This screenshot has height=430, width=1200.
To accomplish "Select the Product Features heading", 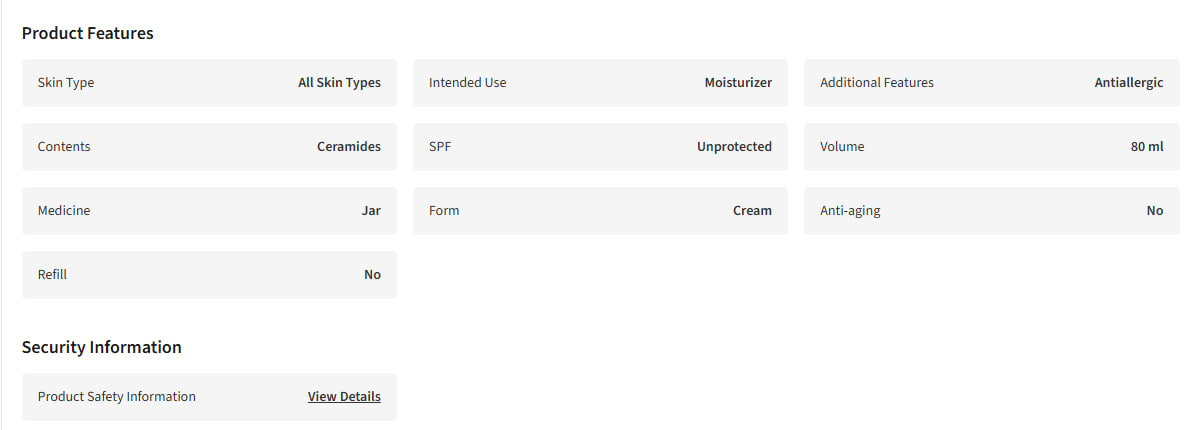I will [x=88, y=33].
